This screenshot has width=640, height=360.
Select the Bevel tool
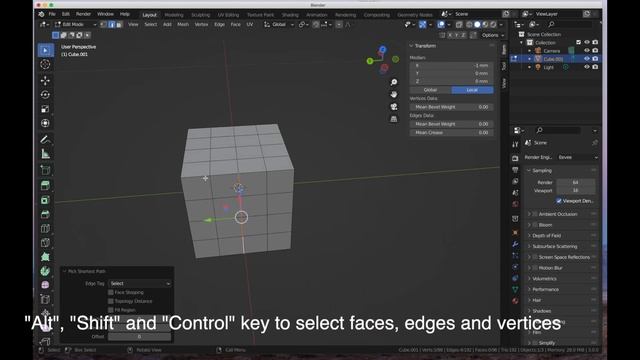coord(45,214)
